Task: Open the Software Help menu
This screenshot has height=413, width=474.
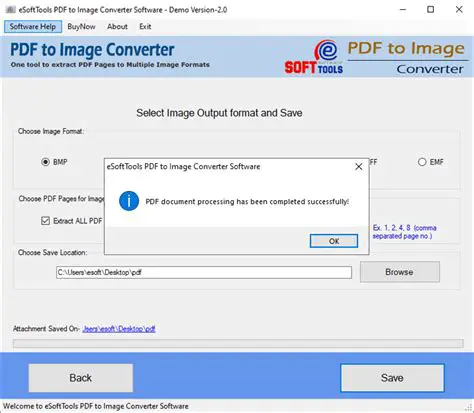Action: click(x=33, y=27)
